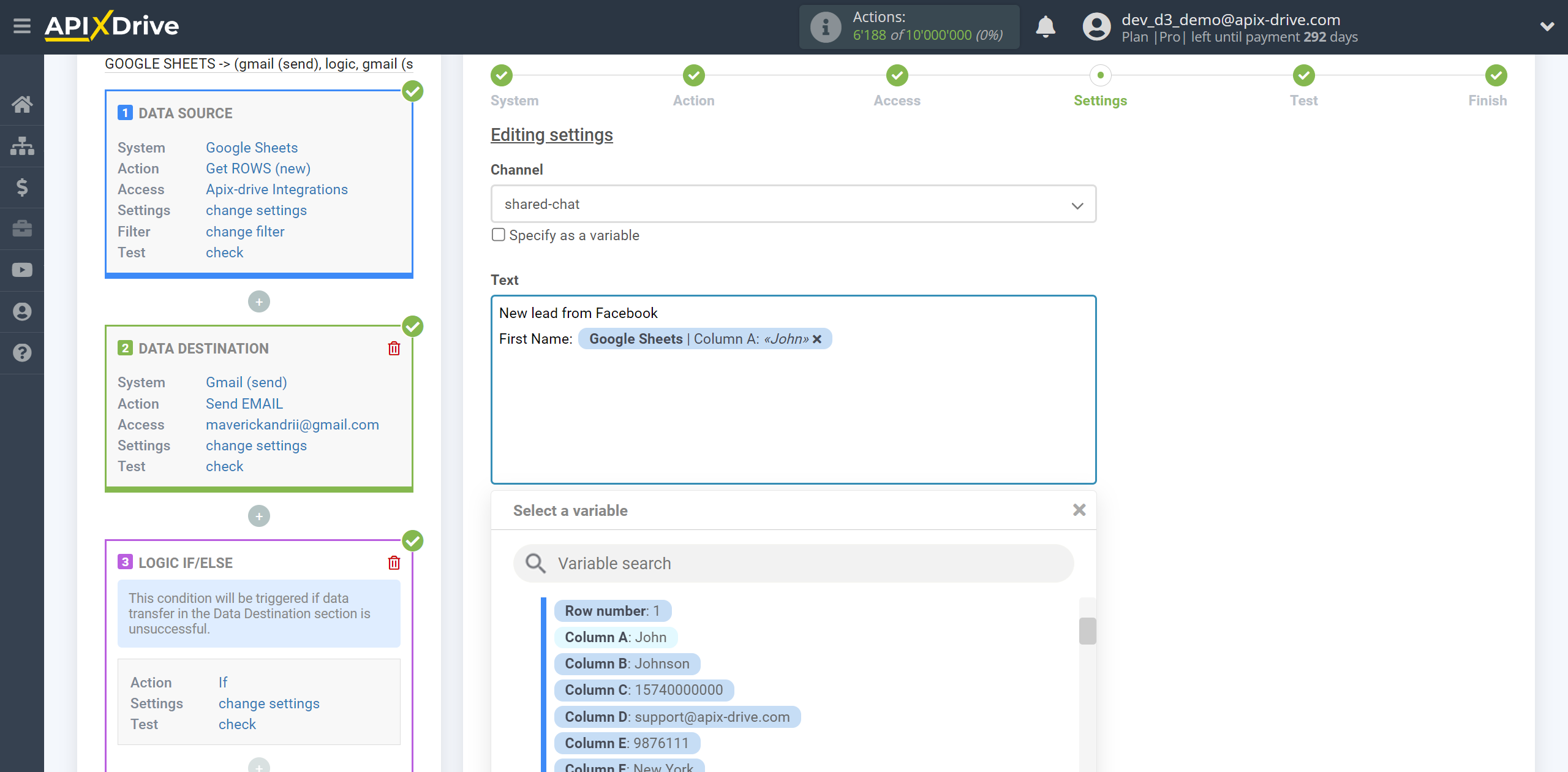Viewport: 1568px width, 772px height.
Task: Click the Actions counter panel
Action: pos(909,27)
